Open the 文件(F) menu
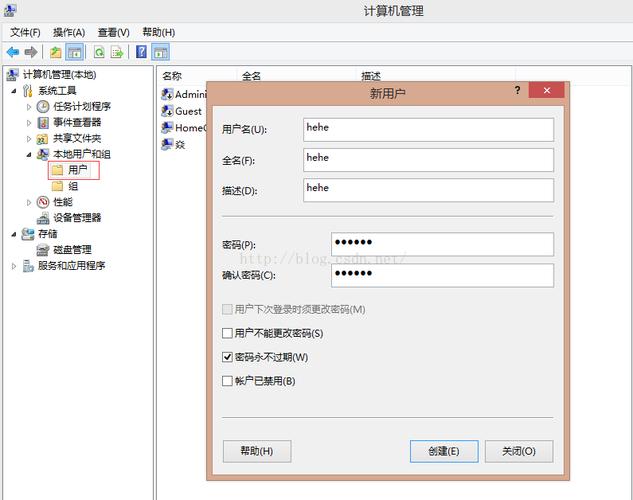This screenshot has width=633, height=500. coord(25,32)
